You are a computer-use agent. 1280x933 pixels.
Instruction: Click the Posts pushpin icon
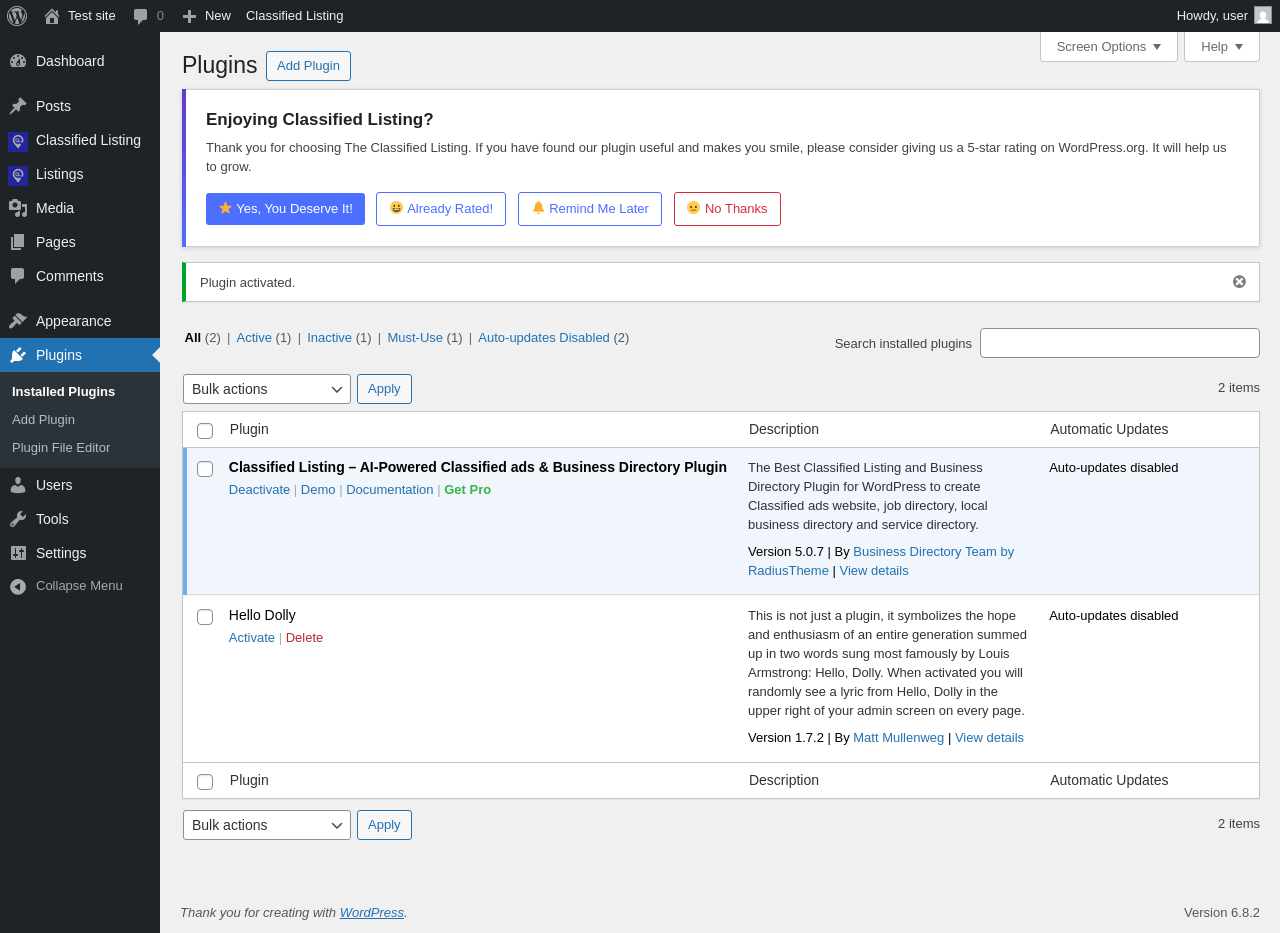pyautogui.click(x=18, y=106)
